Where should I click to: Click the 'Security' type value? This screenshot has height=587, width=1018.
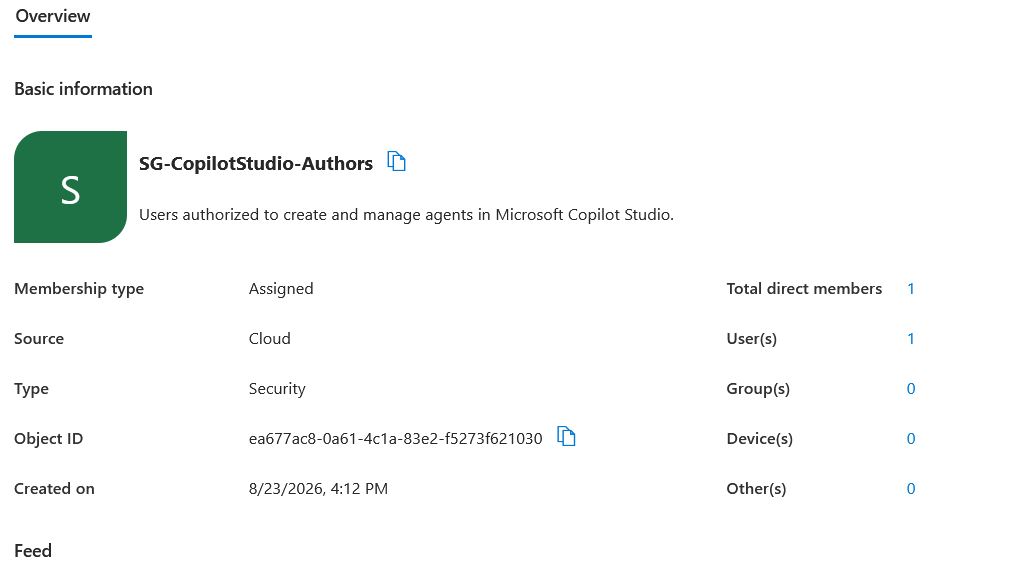click(277, 389)
